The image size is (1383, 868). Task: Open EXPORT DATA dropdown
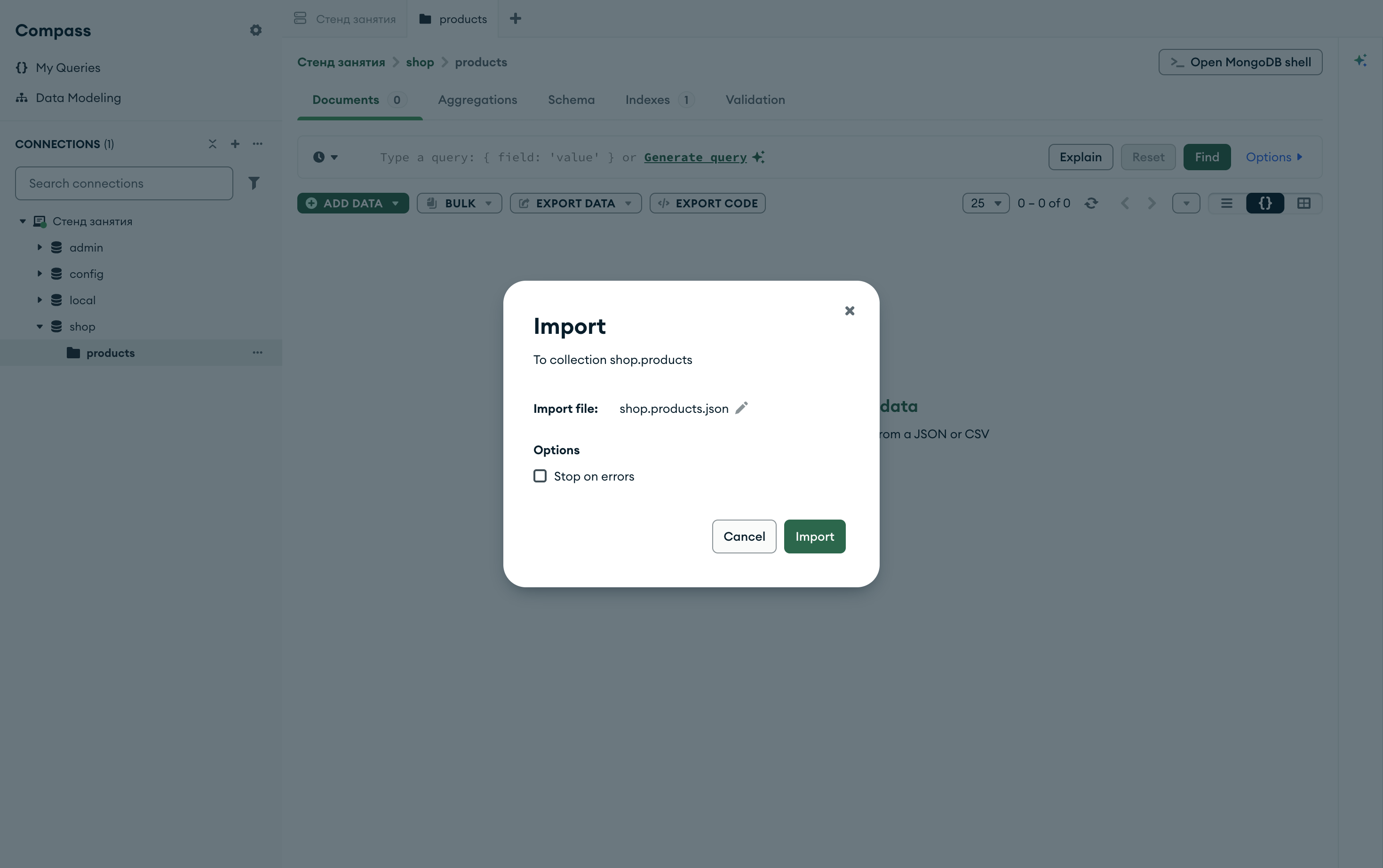[575, 203]
